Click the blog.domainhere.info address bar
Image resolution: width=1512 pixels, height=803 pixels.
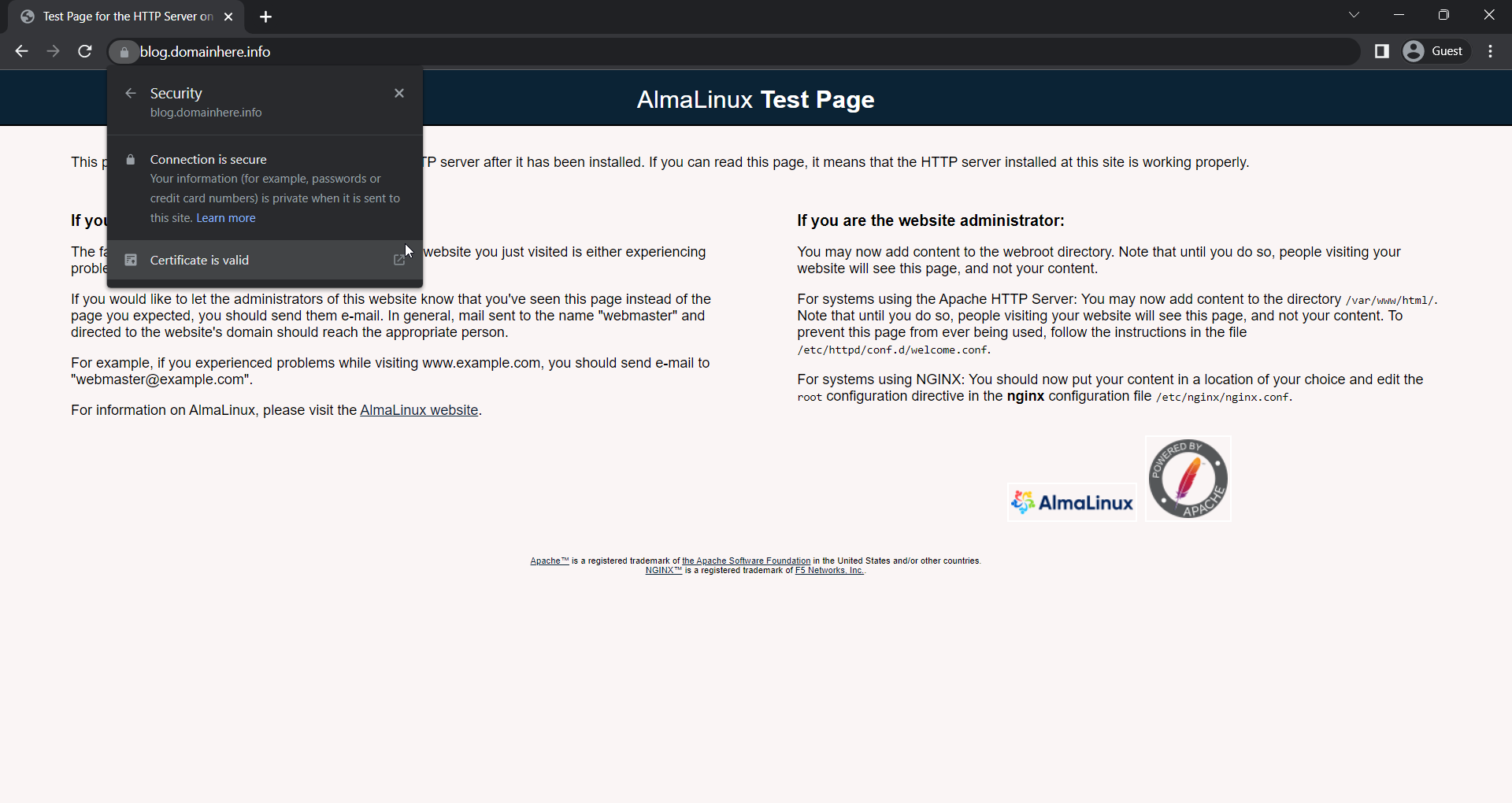(732, 52)
